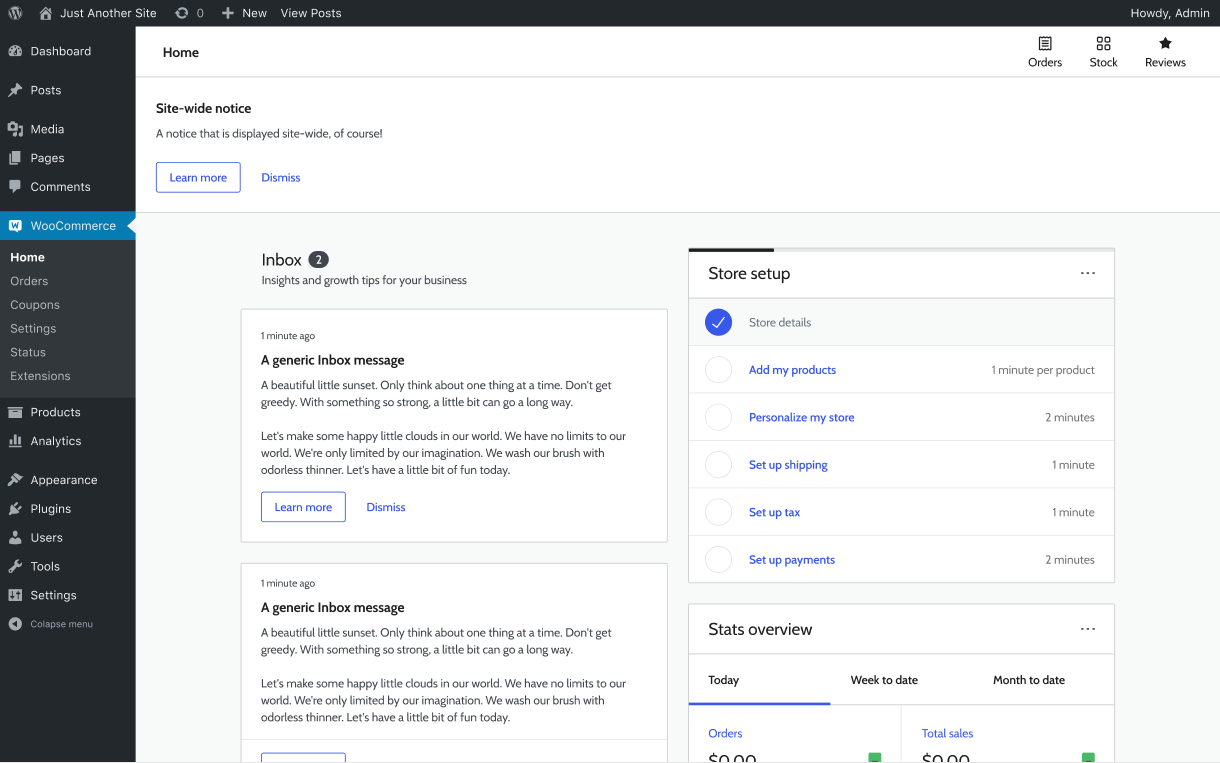Screen dimensions: 1220x763
Task: Click the Posts pin icon in sidebar
Action: (x=15, y=90)
